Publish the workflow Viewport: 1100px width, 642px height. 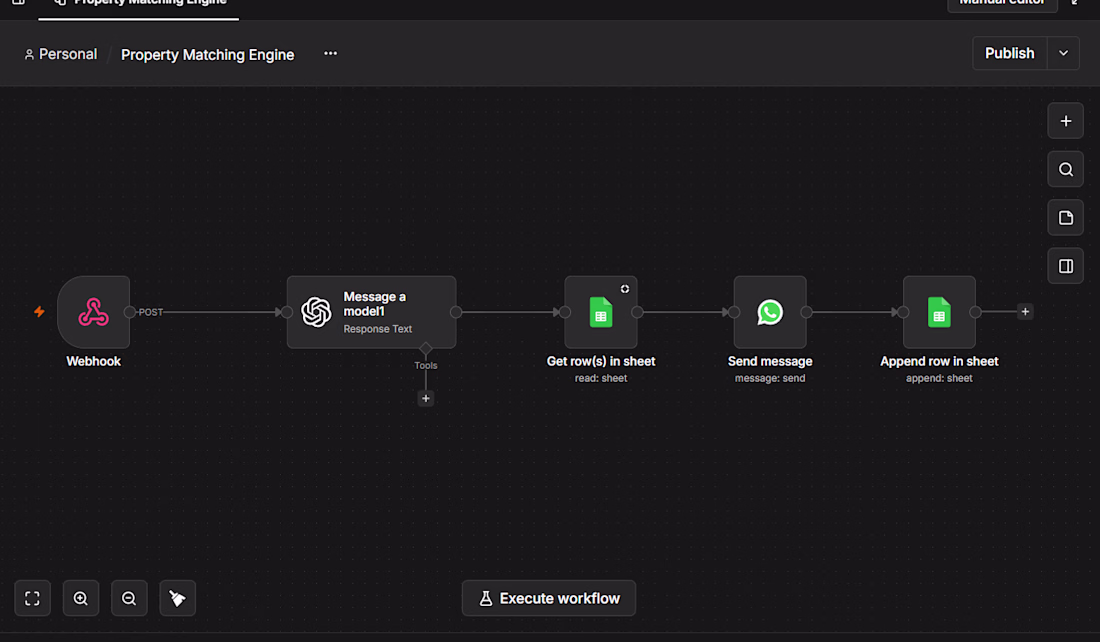click(x=1010, y=53)
